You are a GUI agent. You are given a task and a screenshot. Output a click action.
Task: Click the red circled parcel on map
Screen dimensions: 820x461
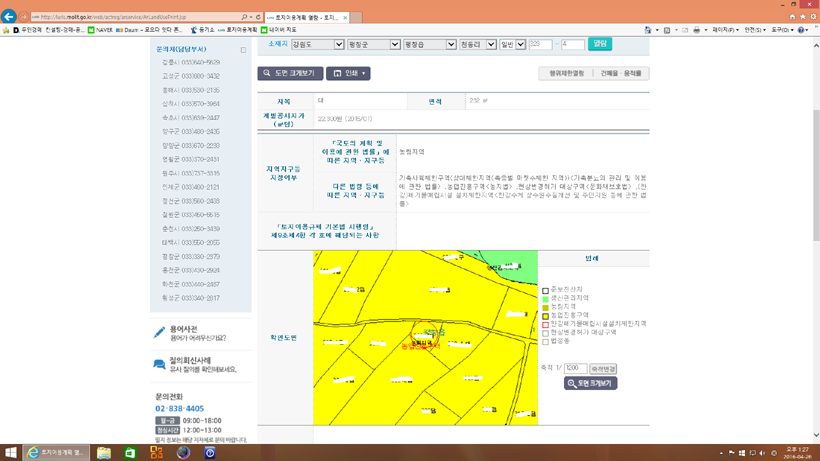click(x=425, y=334)
